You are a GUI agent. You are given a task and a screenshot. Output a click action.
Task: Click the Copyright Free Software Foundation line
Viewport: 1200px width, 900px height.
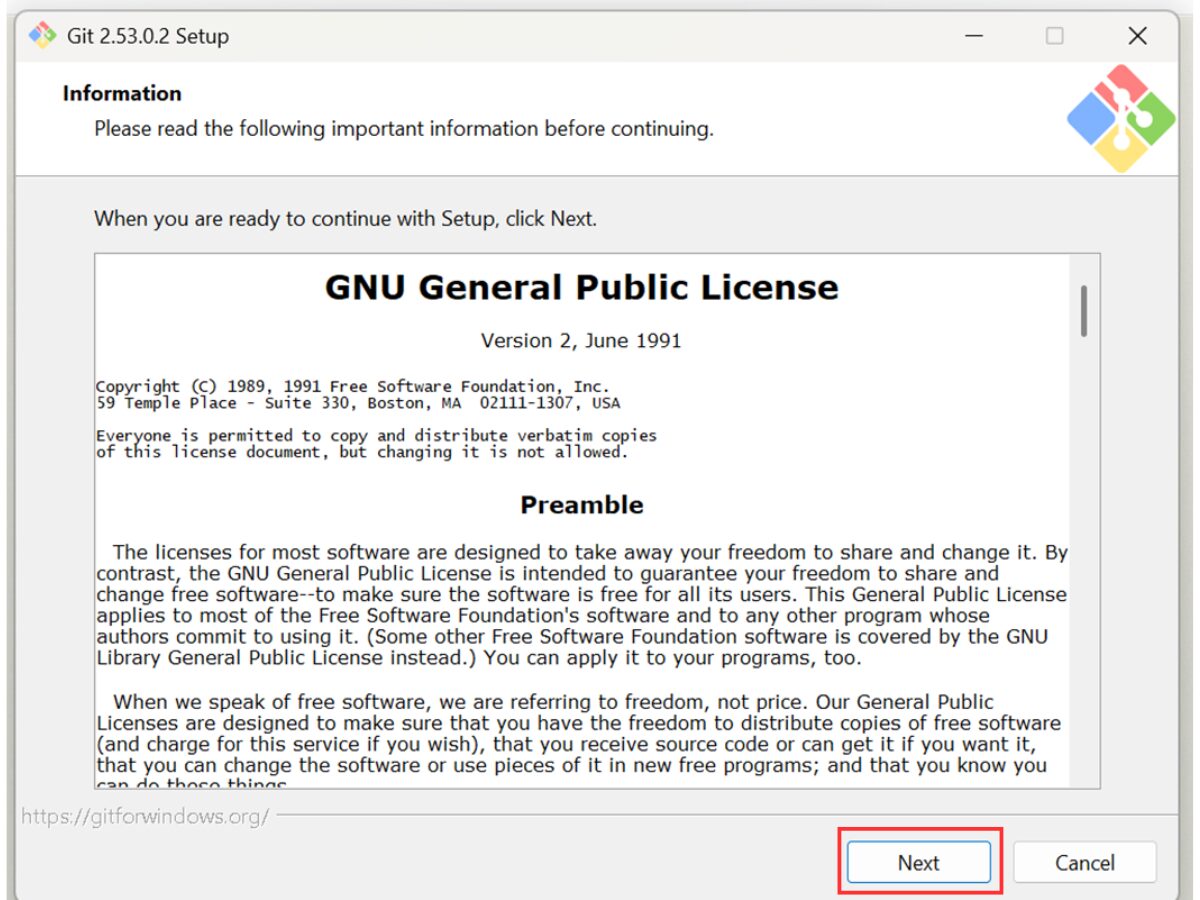[352, 387]
